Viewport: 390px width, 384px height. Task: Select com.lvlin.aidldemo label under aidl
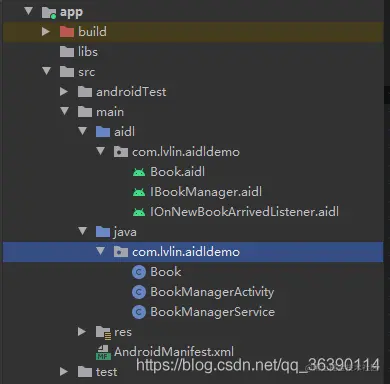(186, 152)
